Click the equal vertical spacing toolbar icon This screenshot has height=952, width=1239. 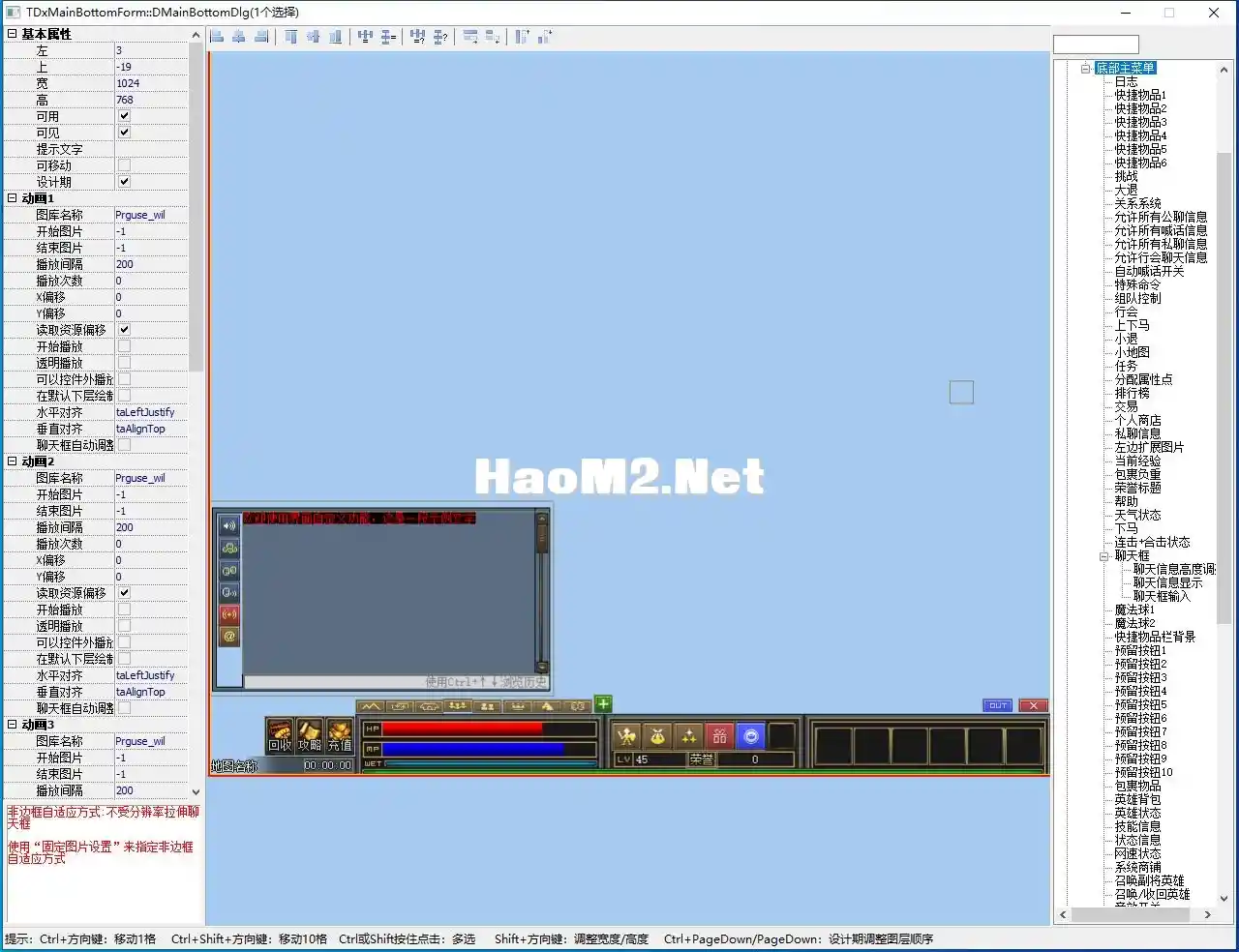pyautogui.click(x=388, y=37)
